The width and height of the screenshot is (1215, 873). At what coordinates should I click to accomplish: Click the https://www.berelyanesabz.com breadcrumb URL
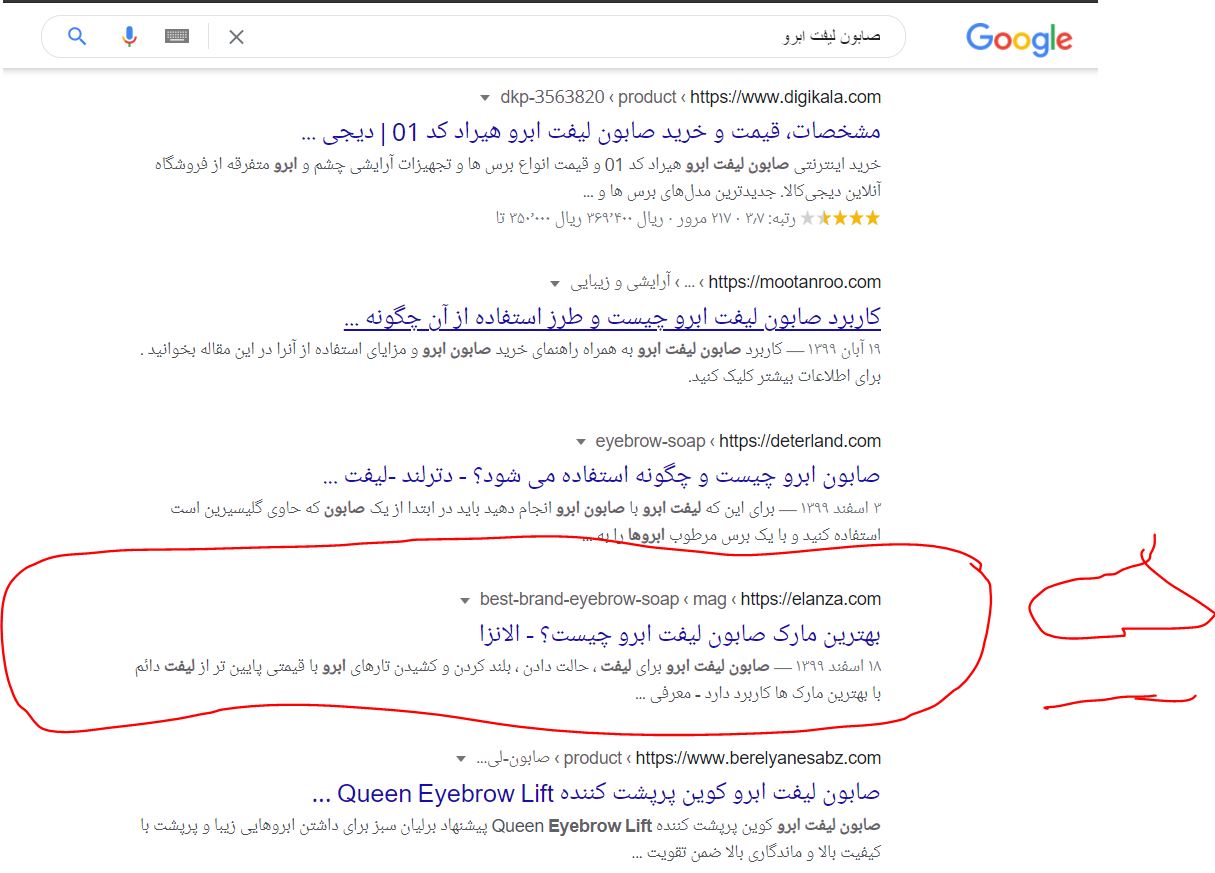759,758
